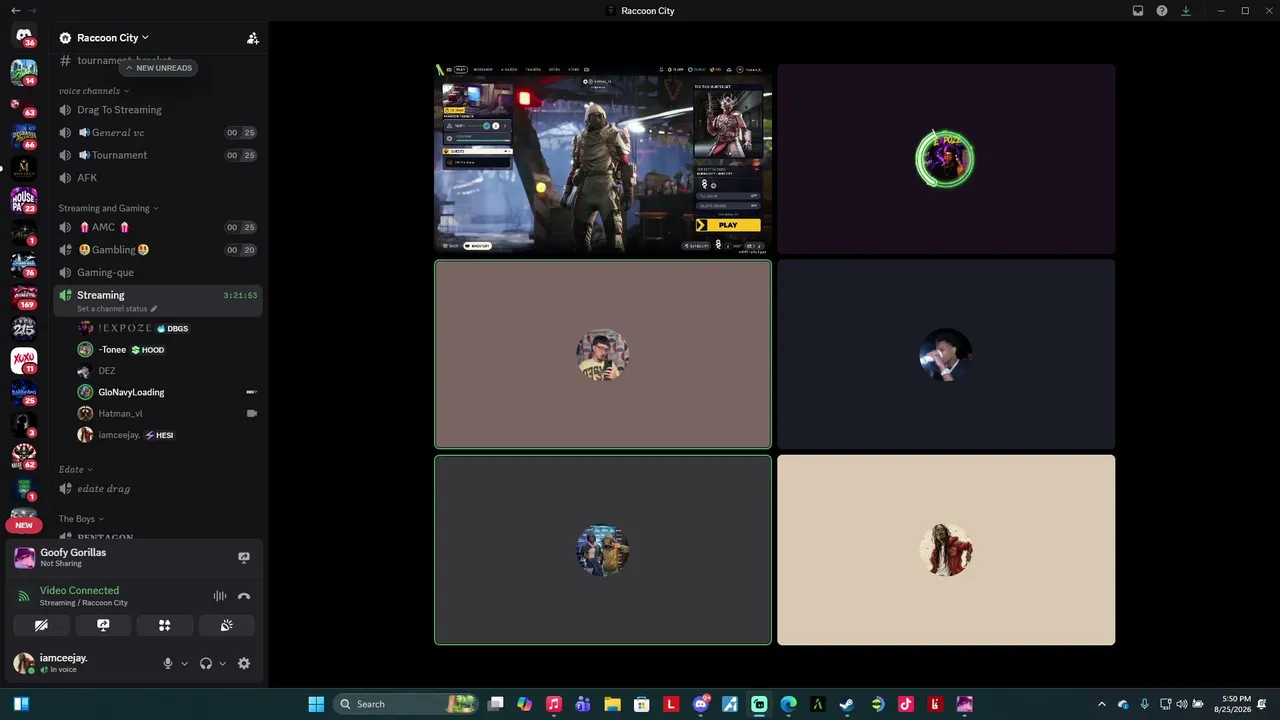Join the AFK voice channel
The height and width of the screenshot is (720, 1280).
pyautogui.click(x=158, y=178)
